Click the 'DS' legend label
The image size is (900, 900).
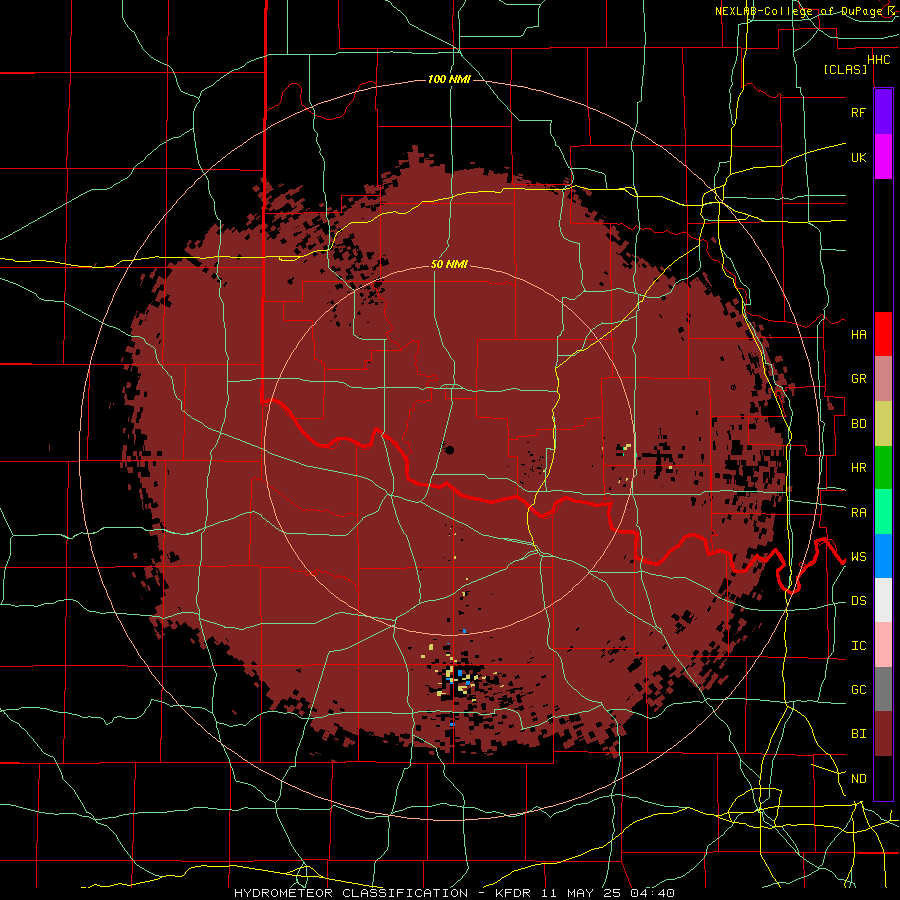point(858,601)
